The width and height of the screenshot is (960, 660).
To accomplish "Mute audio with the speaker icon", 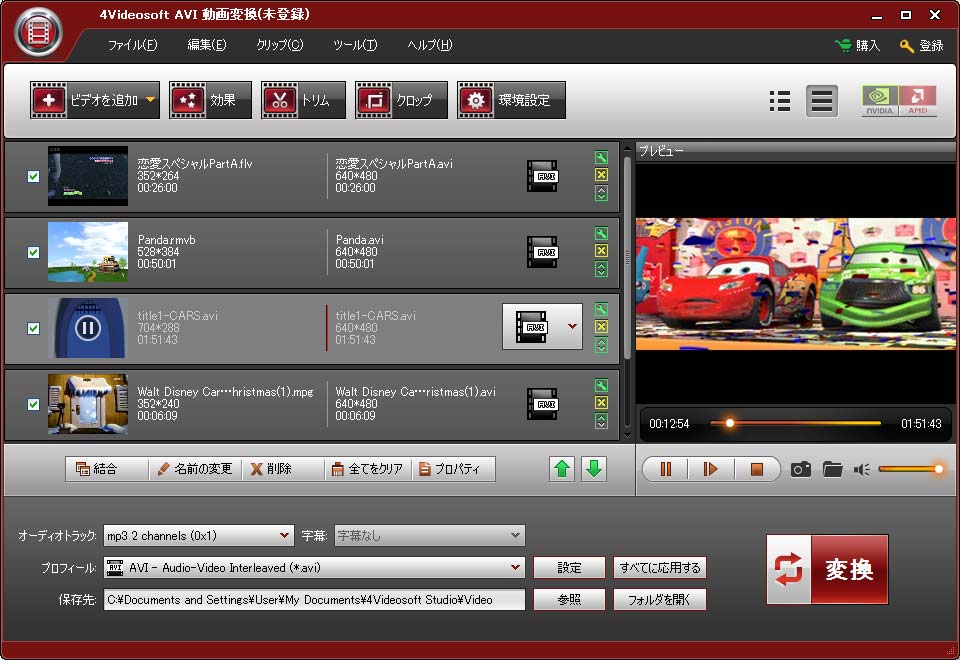I will 861,469.
